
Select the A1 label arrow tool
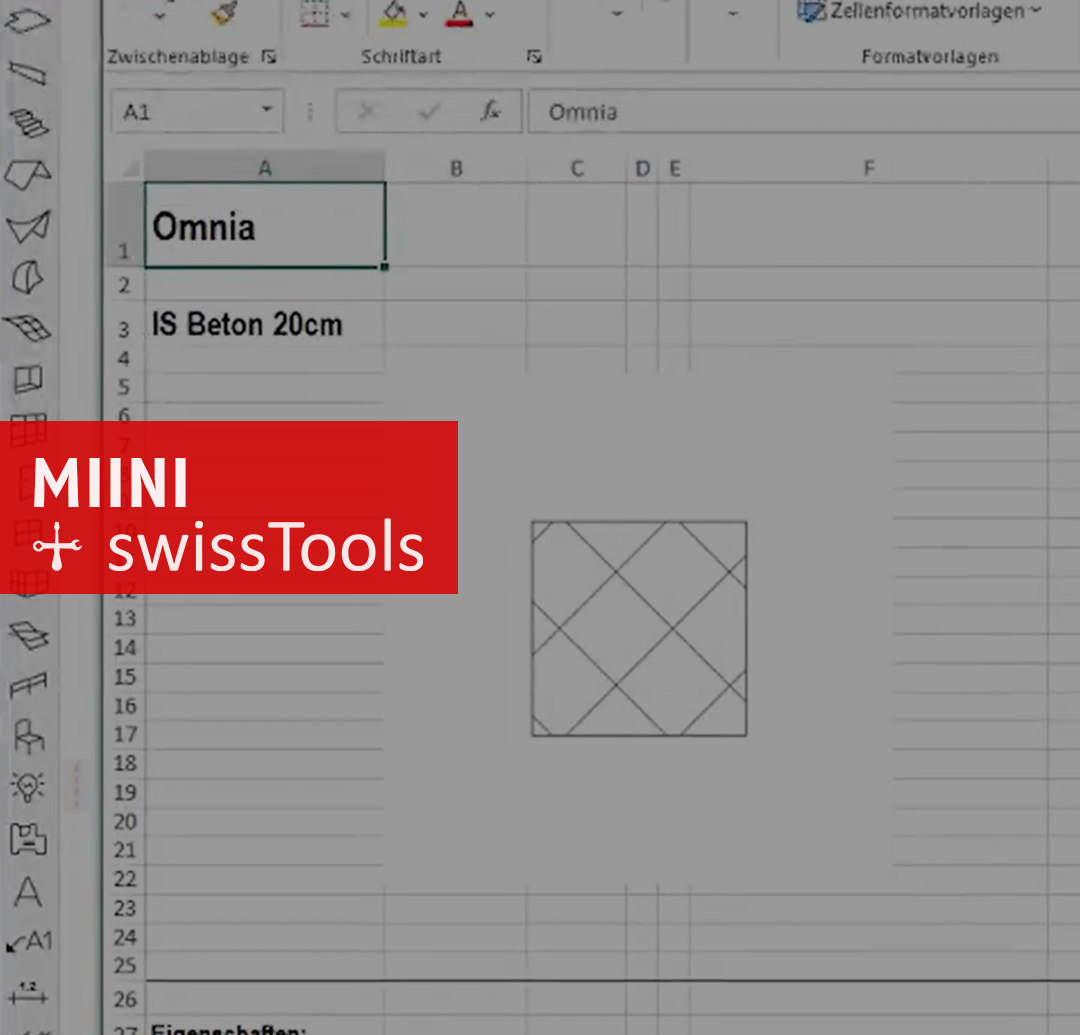point(29,941)
